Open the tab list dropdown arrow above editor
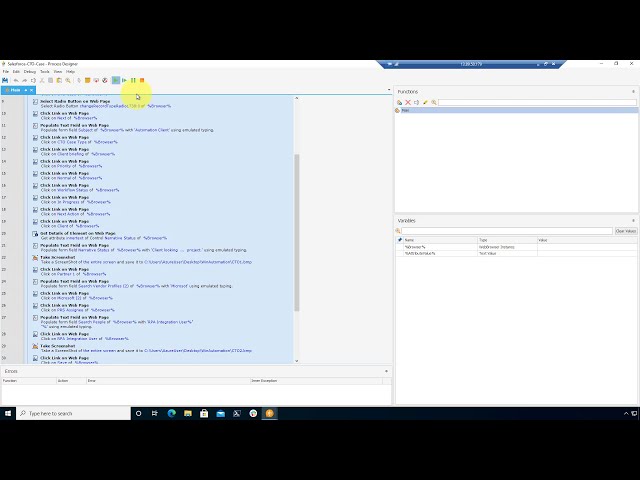 389,90
